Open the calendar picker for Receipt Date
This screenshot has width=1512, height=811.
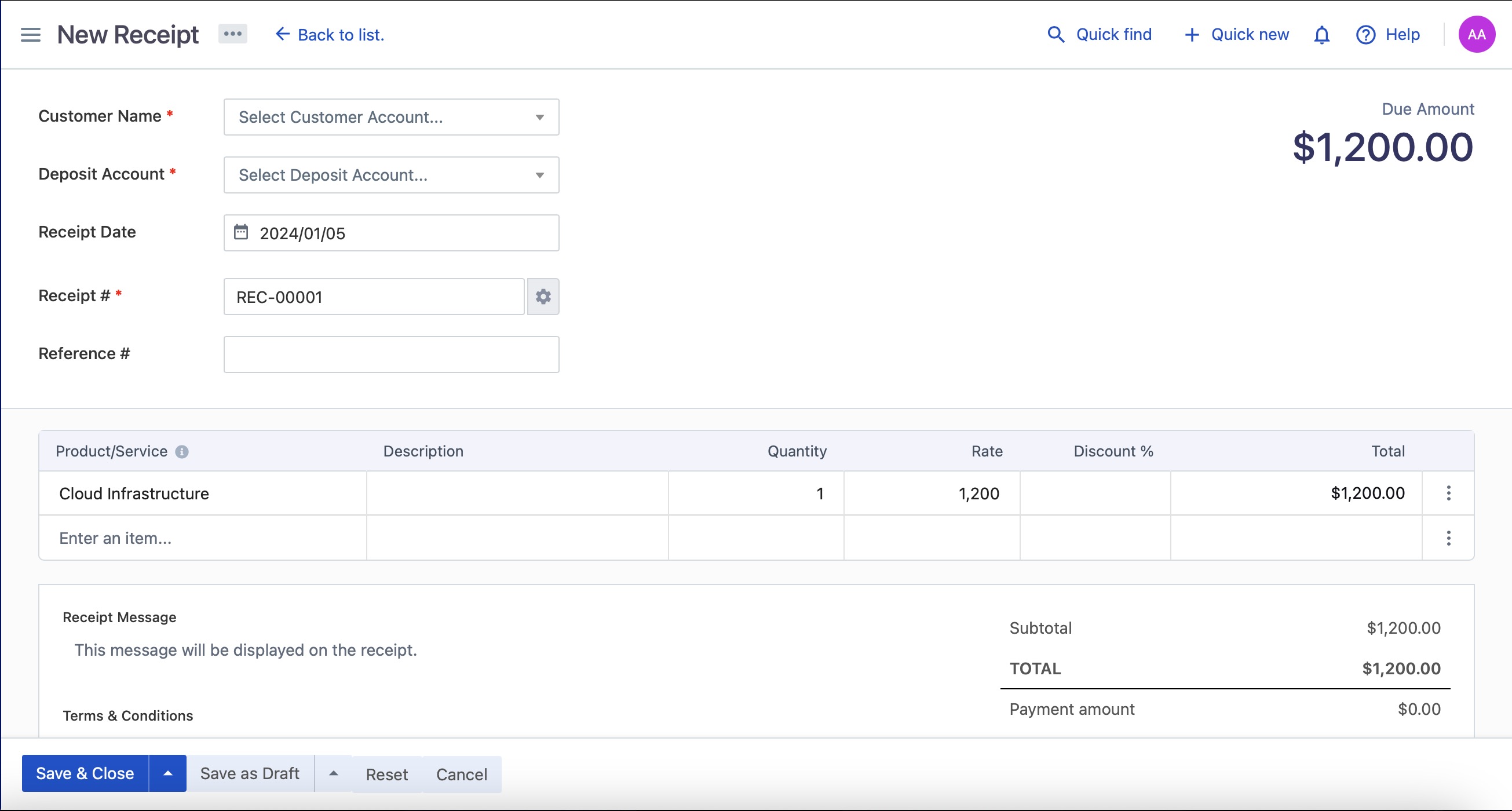pyautogui.click(x=242, y=232)
